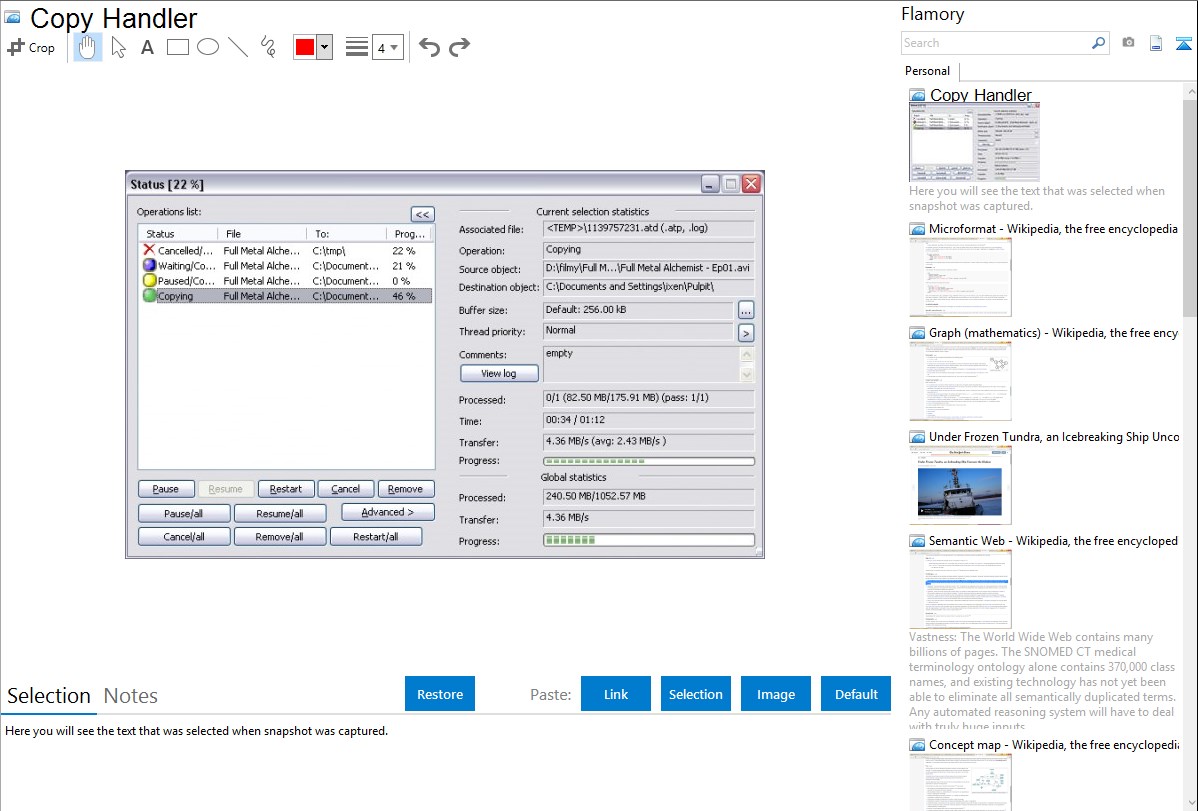Screen dimensions: 1198x811
Task: Select the text annotation tool
Action: pos(147,47)
